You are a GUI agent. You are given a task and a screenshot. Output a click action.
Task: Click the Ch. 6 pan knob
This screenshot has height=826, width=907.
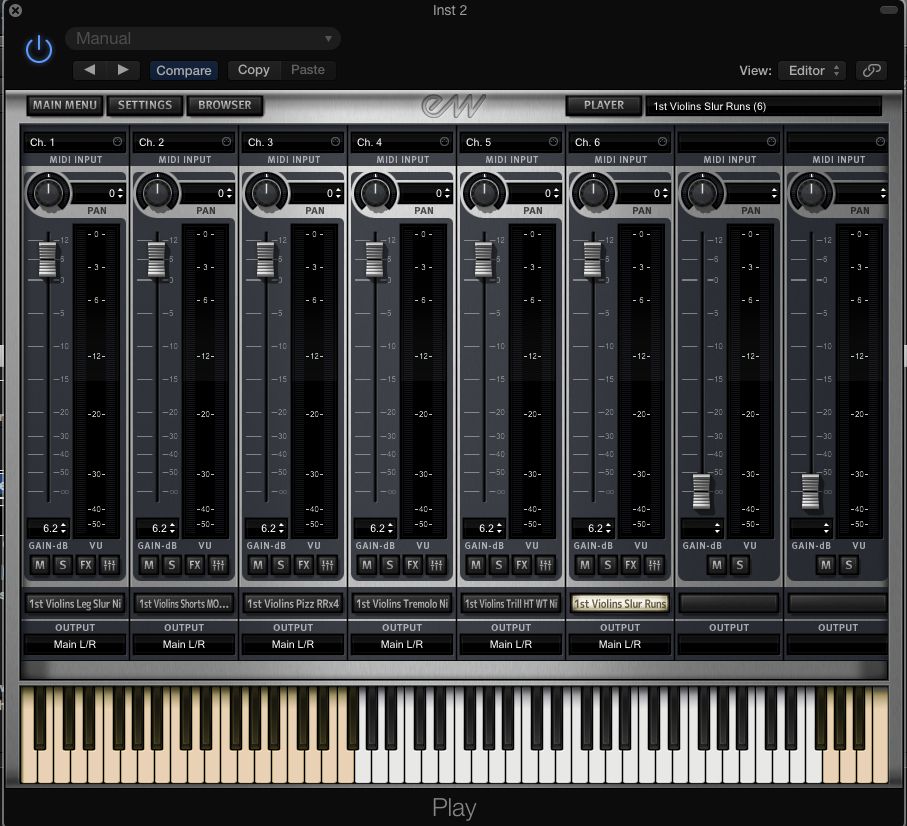point(593,193)
